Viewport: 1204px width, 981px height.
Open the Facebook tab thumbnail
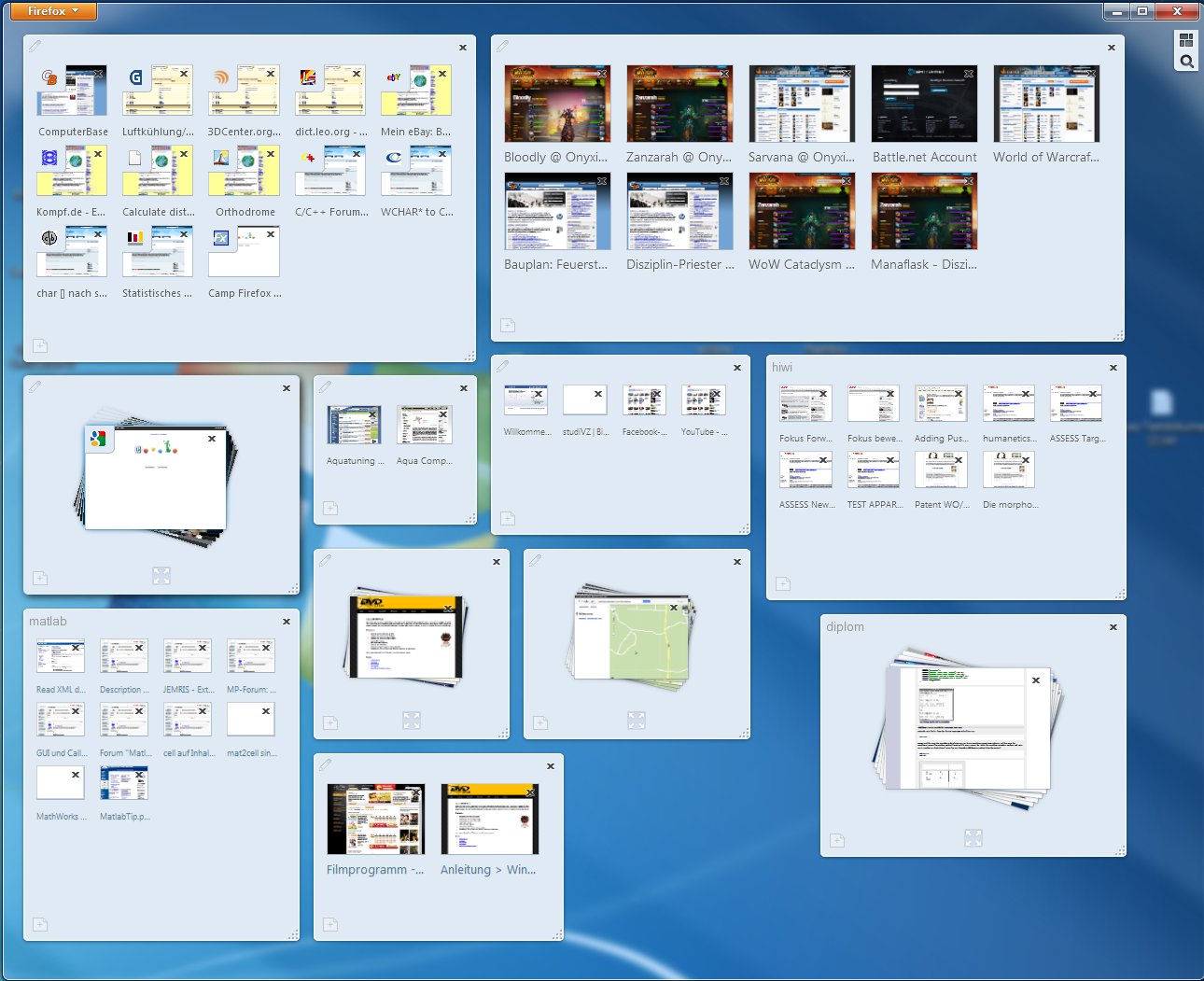point(644,399)
